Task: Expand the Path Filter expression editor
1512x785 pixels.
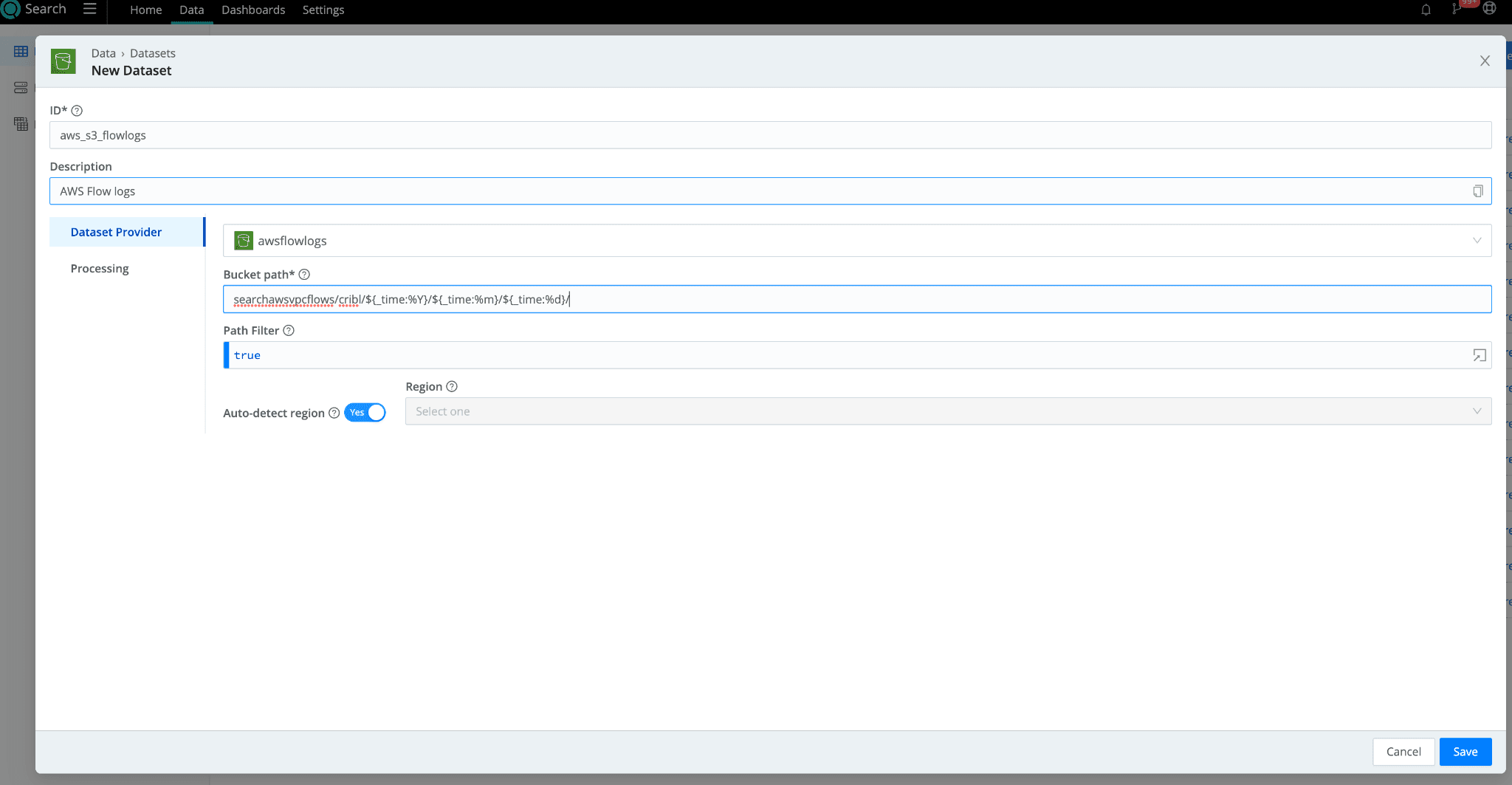Action: coord(1479,355)
